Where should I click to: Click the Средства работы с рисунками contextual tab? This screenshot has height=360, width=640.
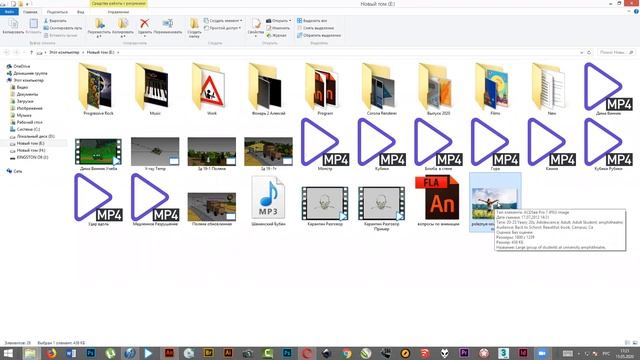coord(118,4)
